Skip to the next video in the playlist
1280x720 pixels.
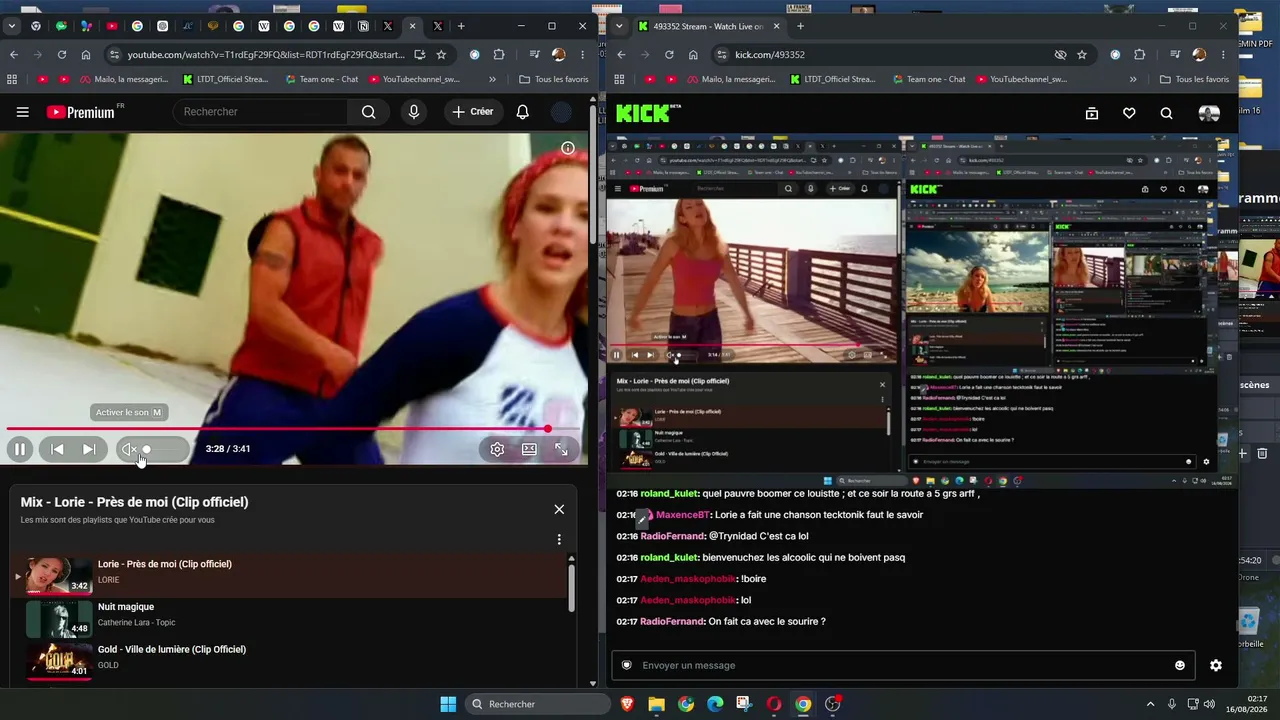[x=89, y=450]
